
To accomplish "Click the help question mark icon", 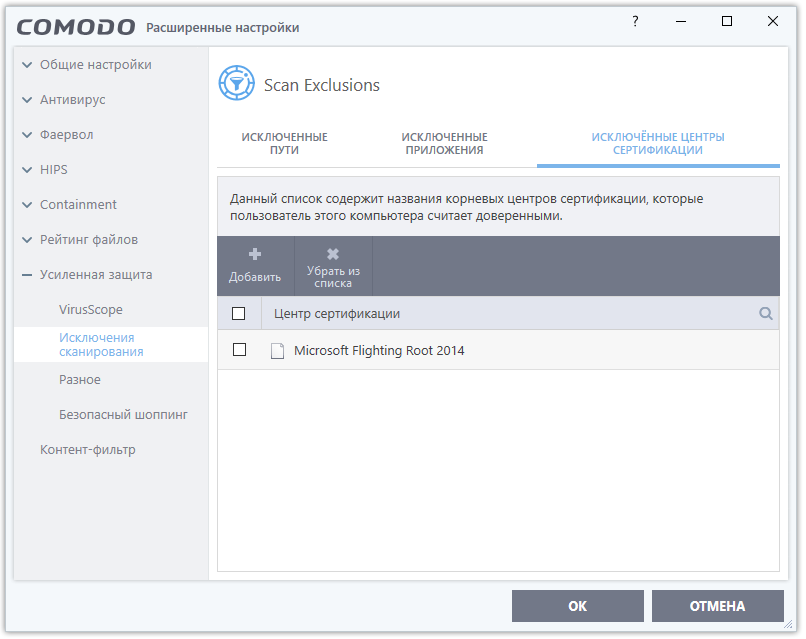I will (634, 21).
